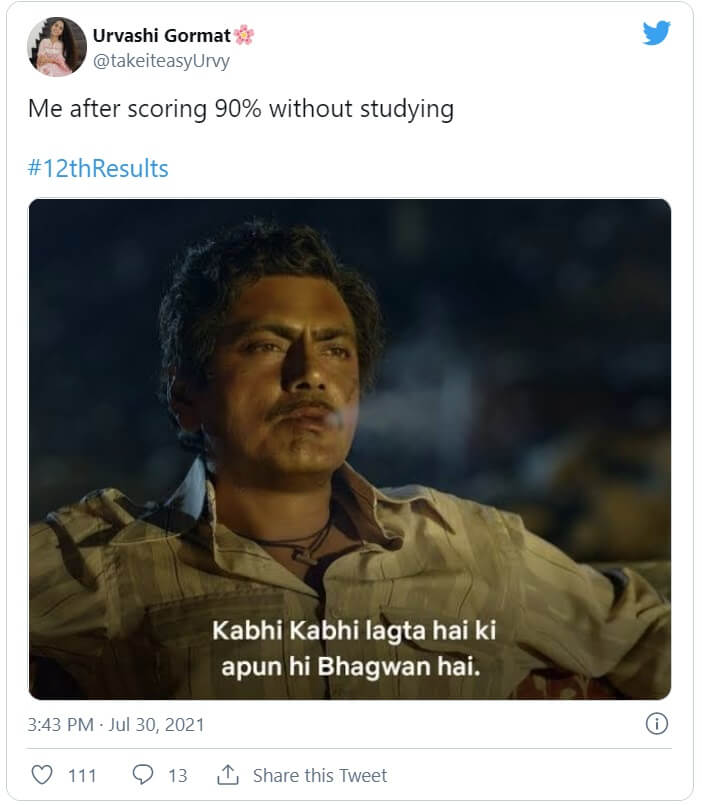
Task: Open the #12thResults hashtag
Action: pos(98,168)
